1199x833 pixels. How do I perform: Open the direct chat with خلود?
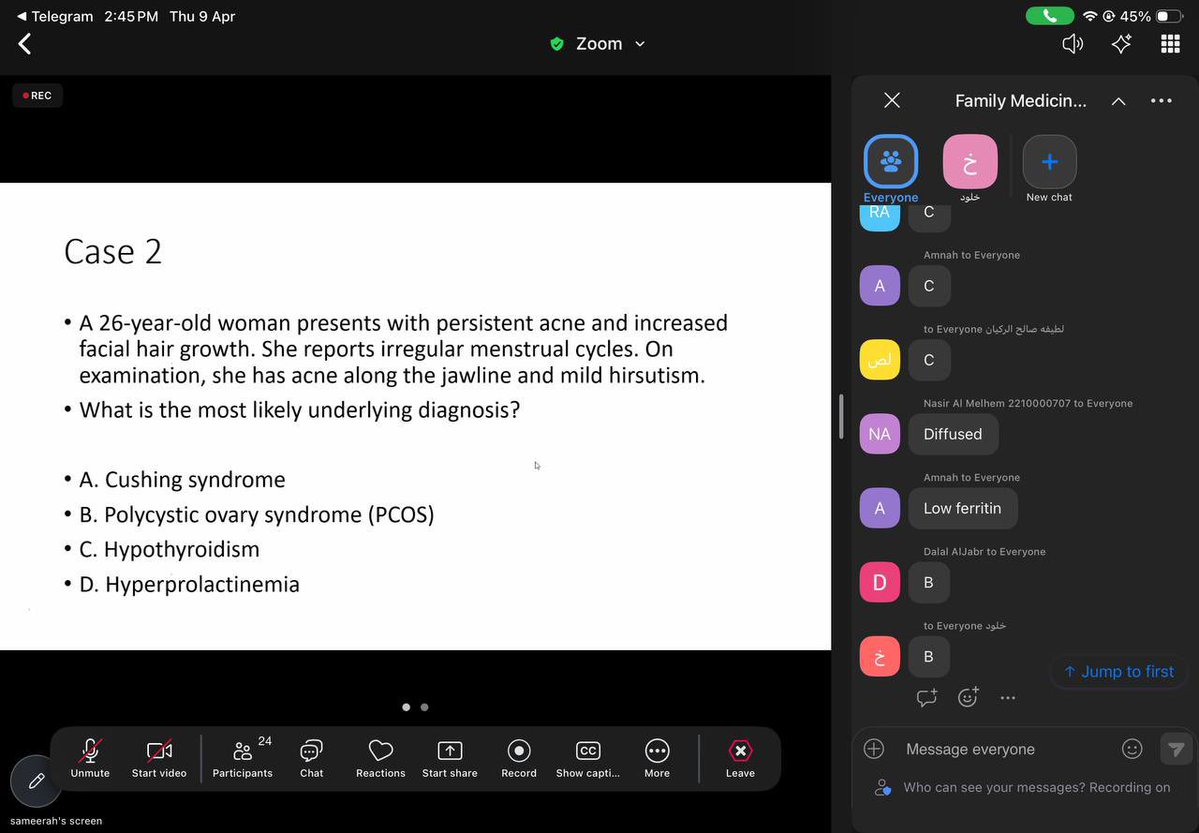970,168
